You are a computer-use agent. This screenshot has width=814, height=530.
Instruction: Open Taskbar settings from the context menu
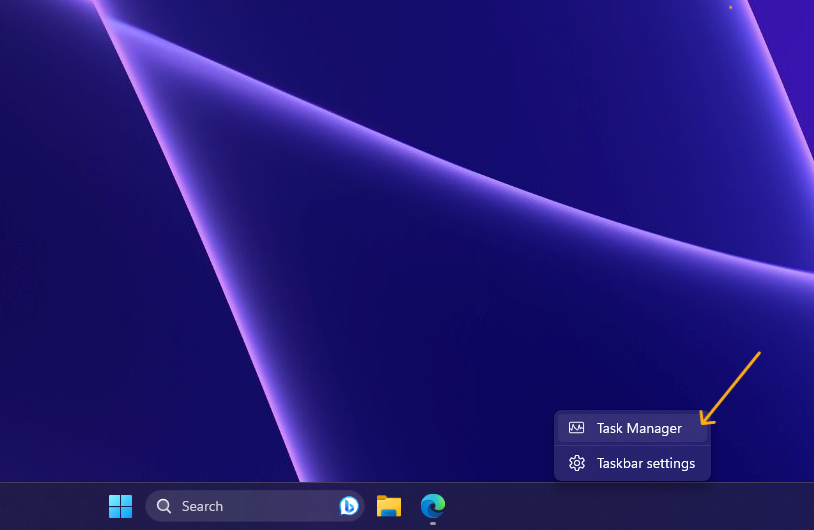(632, 463)
